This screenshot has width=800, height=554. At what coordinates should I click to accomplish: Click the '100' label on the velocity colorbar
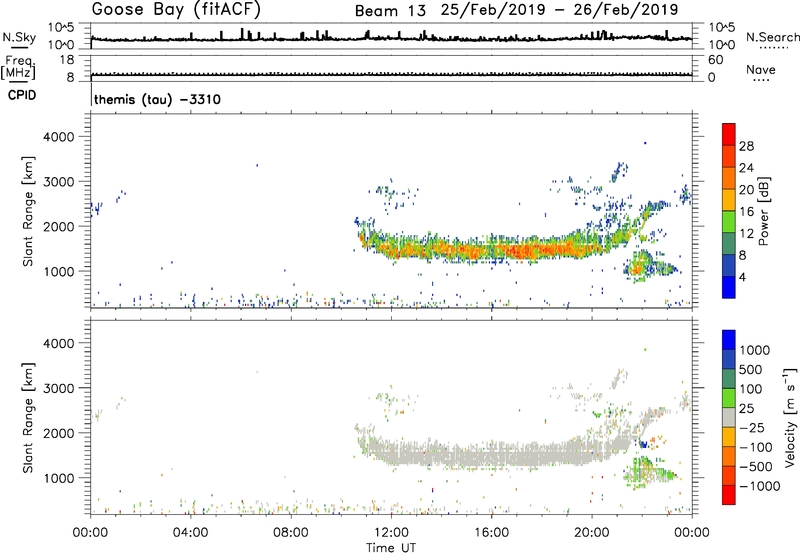751,389
